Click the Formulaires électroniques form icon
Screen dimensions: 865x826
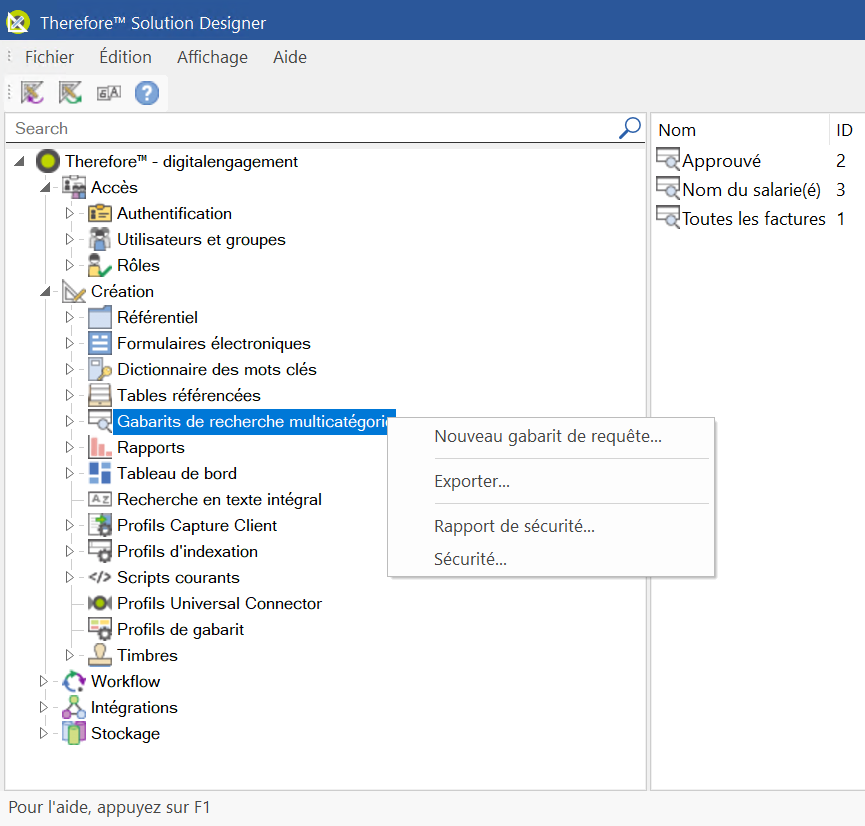100,343
